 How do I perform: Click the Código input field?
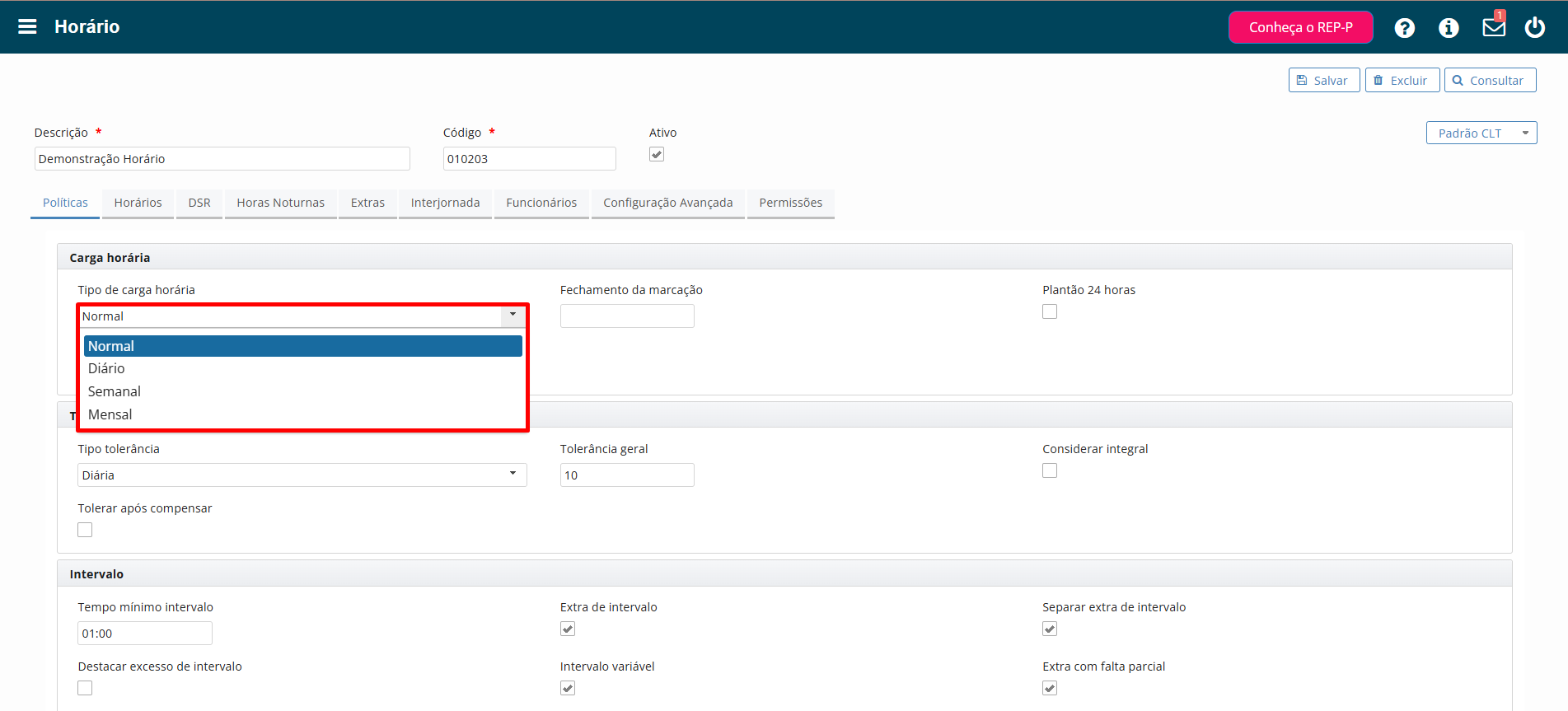[x=529, y=159]
